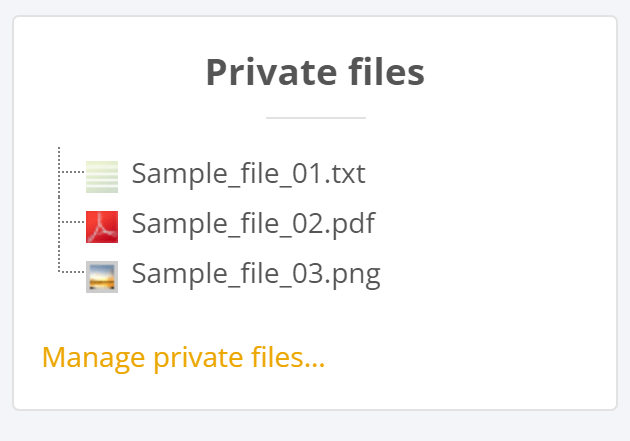Click the Private files heading
This screenshot has height=441, width=630.
click(315, 73)
